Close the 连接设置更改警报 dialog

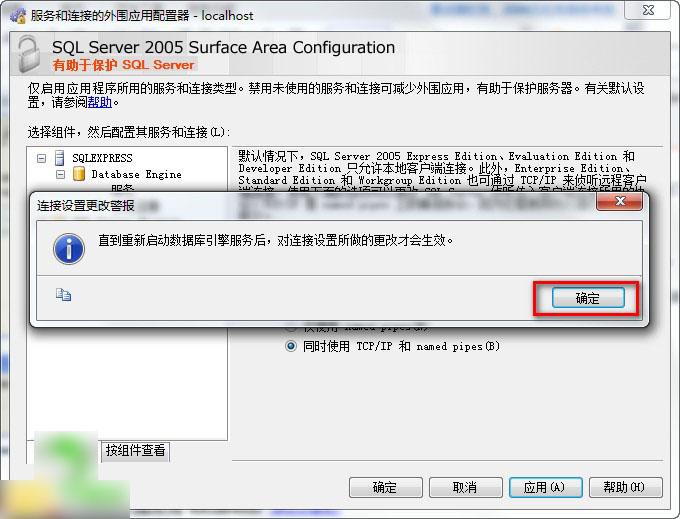point(620,201)
